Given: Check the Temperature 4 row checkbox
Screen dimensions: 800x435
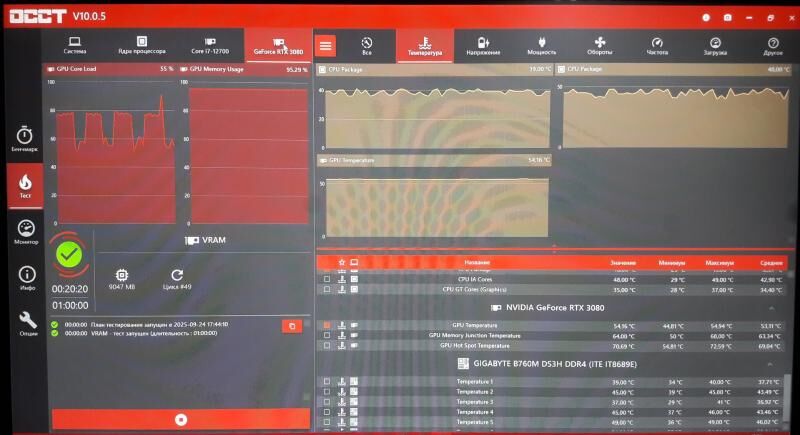Looking at the screenshot, I should click(x=327, y=412).
